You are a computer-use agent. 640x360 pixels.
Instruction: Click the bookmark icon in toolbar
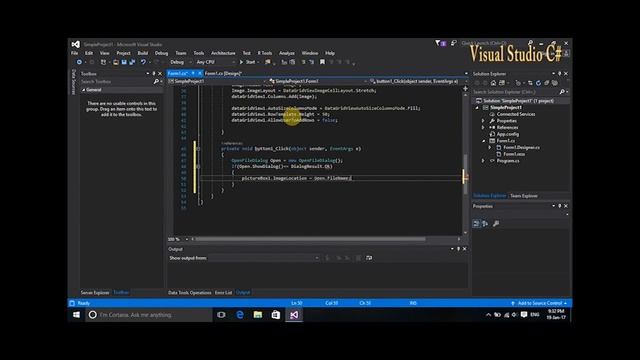pyautogui.click(x=322, y=62)
